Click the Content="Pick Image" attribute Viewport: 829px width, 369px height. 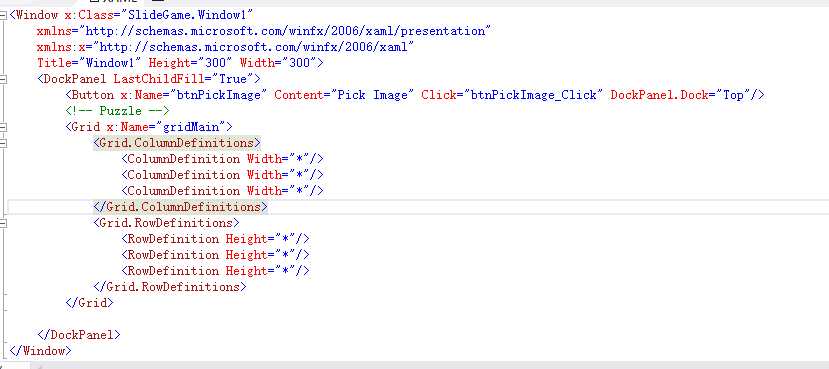pyautogui.click(x=344, y=95)
